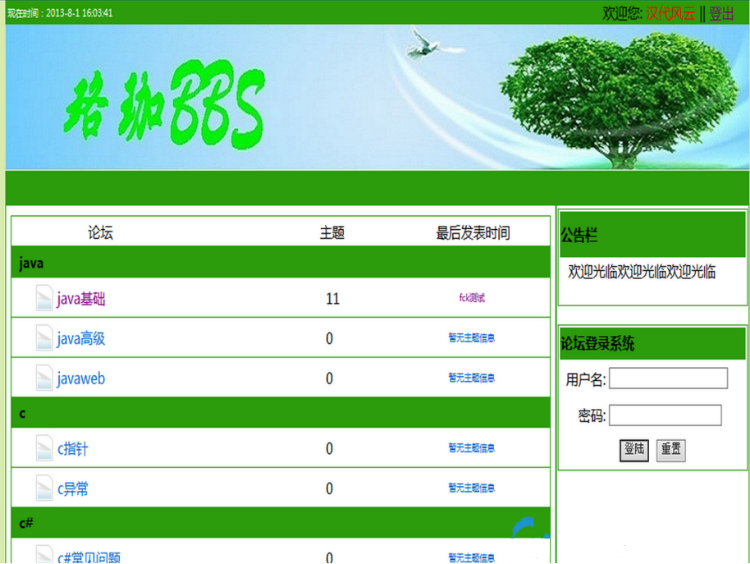Open the c异常 forum
750x564 pixels.
73,489
